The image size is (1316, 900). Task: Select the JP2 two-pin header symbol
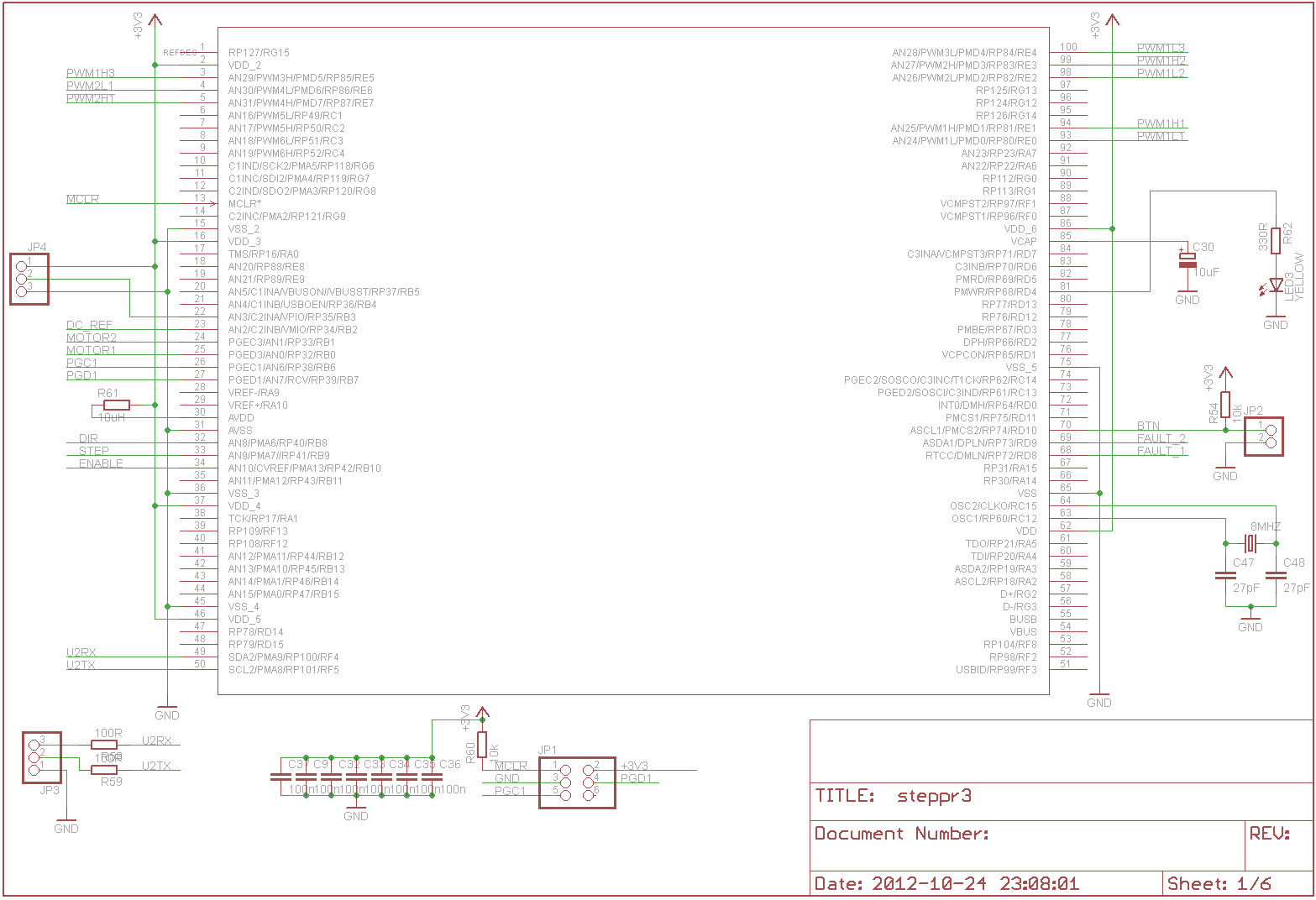1264,437
